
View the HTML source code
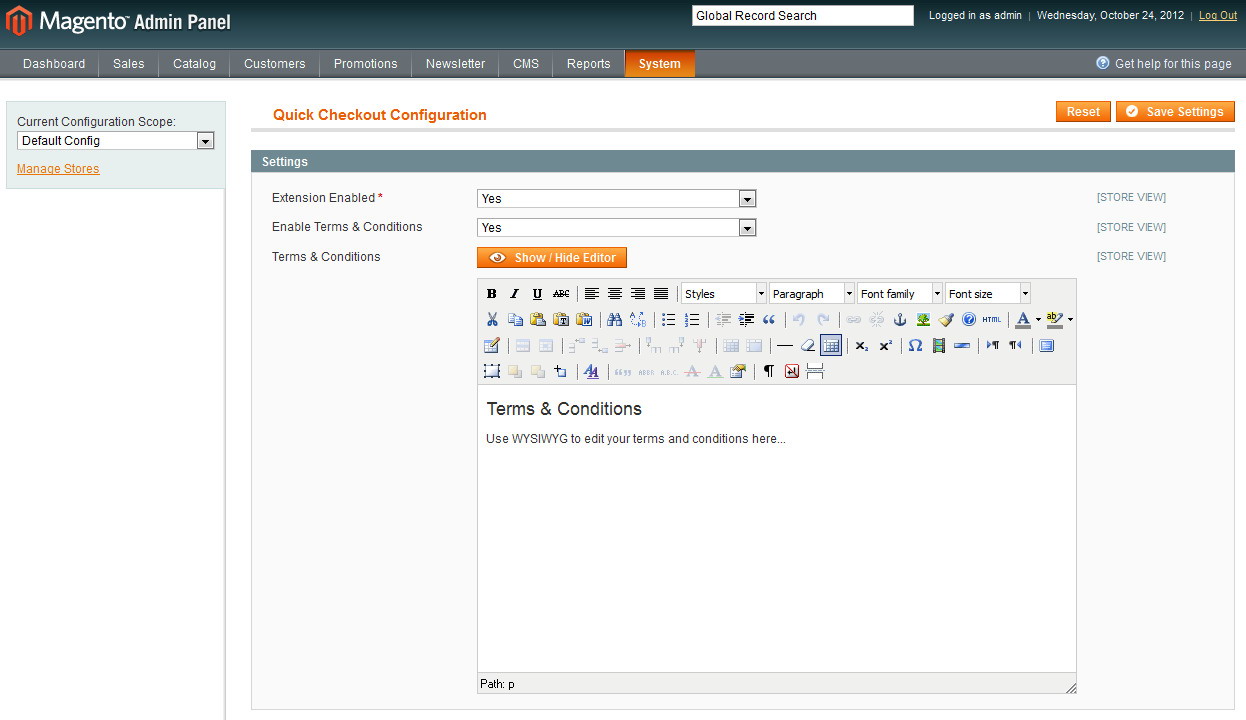coord(990,319)
